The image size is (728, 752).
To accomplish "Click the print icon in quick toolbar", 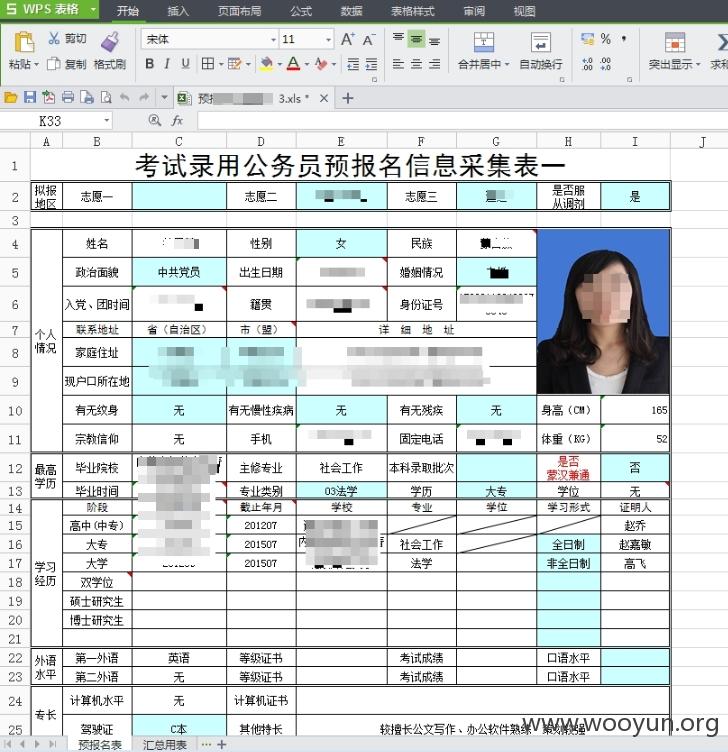I will [68, 98].
